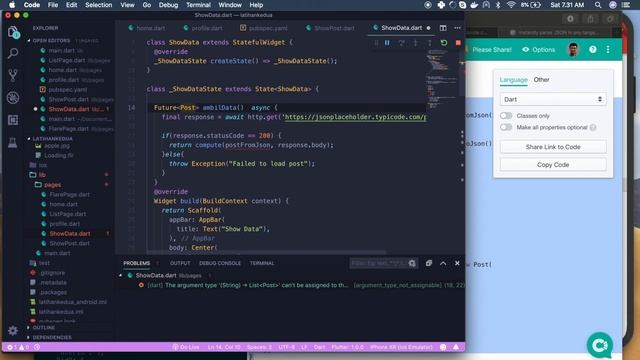Click the Please Share! link
The image size is (640, 360).
(491, 49)
